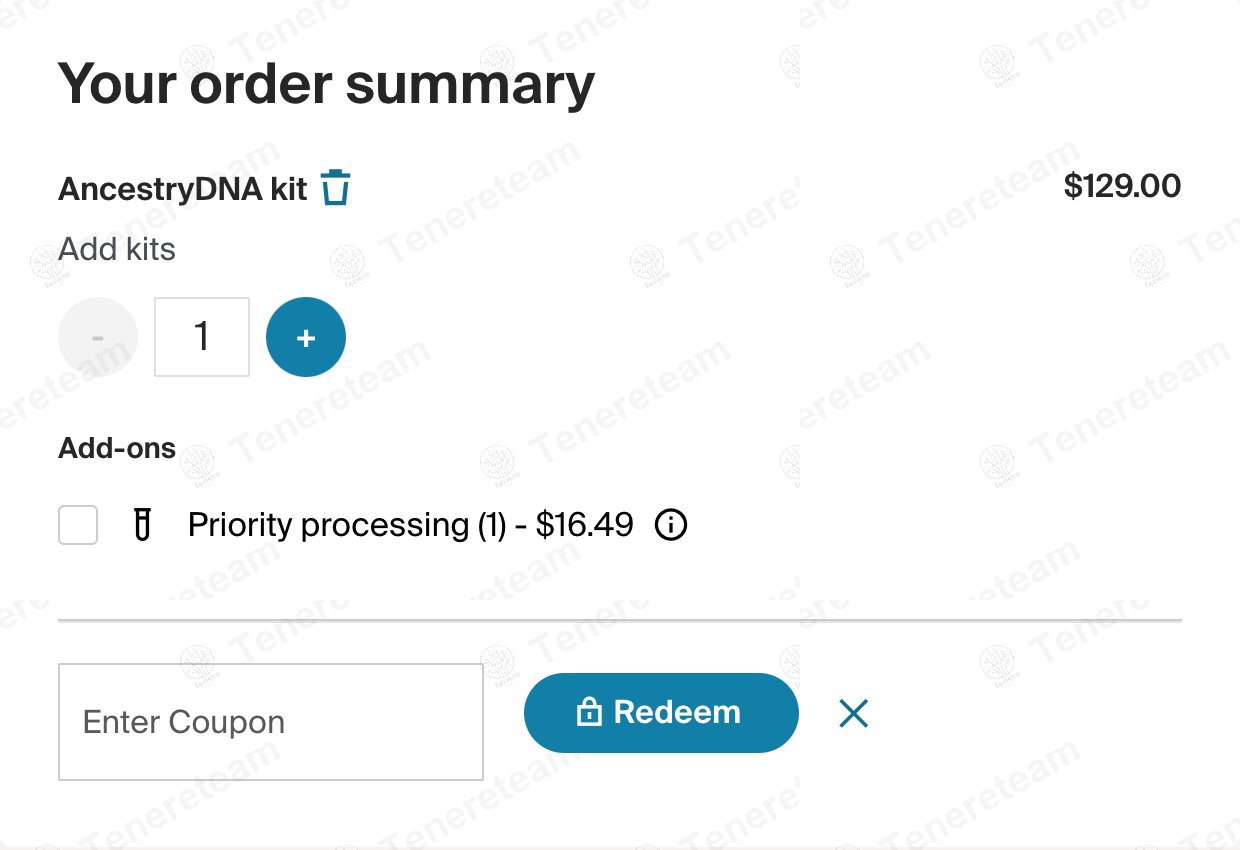
Task: Click the Priority processing label text
Action: 328,525
